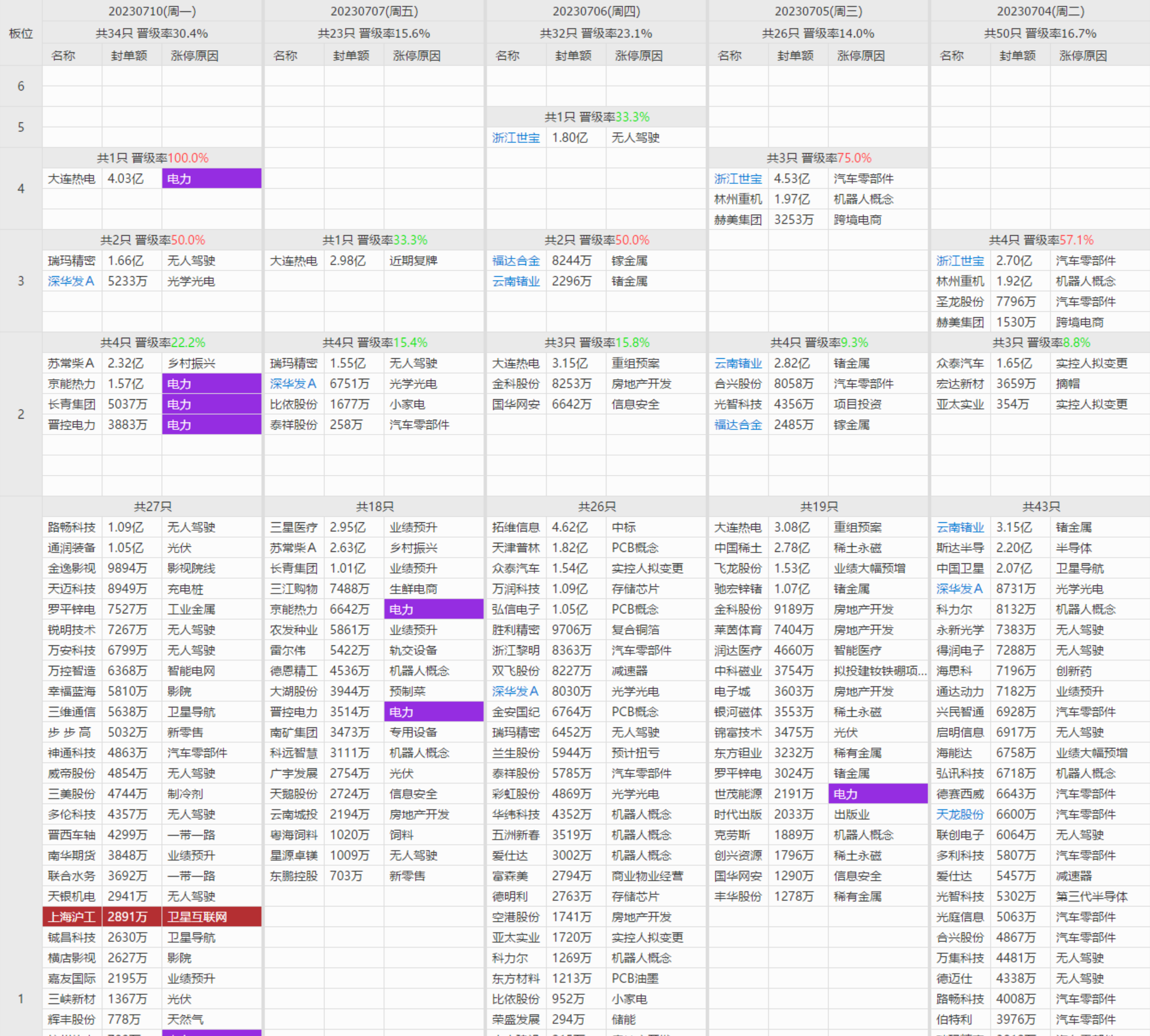Open 深华发A link with 8030万 封单额
The image size is (1150, 1036).
point(515,691)
